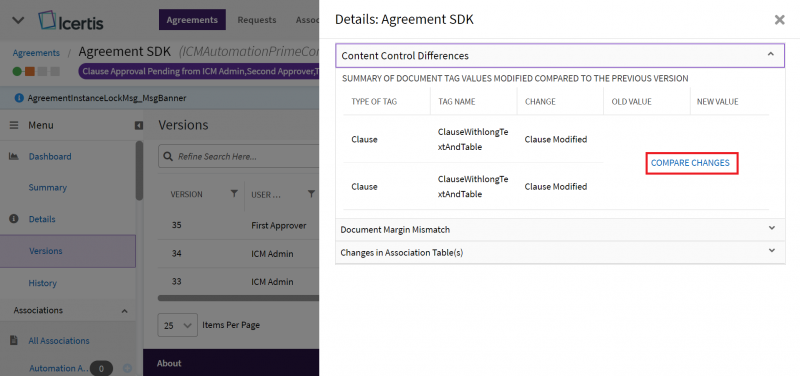Image resolution: width=800 pixels, height=376 pixels.
Task: Open History in the side menu
Action: pos(42,283)
